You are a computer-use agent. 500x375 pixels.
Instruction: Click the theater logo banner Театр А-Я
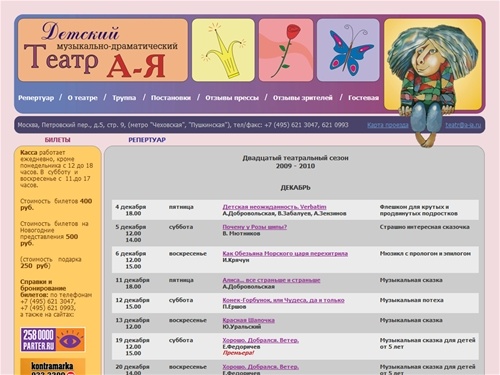tap(103, 50)
